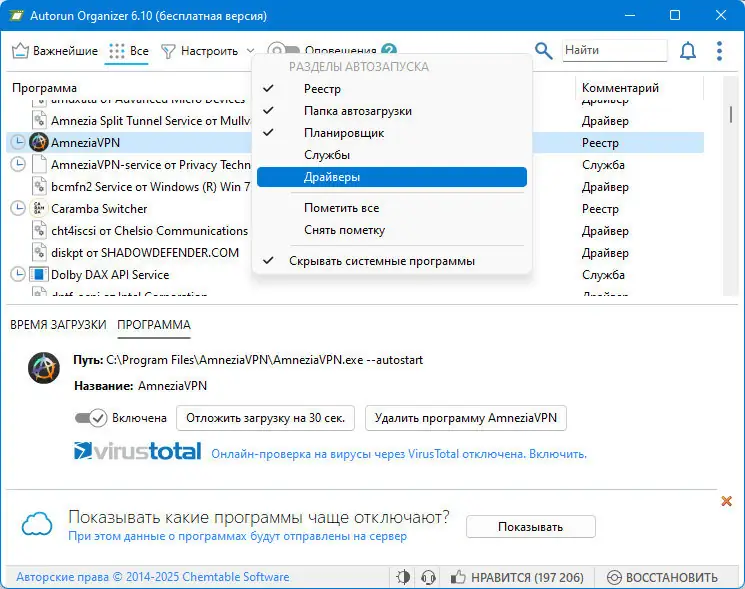Click the clock icon beside Dolby DAX API Service
745x589 pixels.
coord(18,274)
